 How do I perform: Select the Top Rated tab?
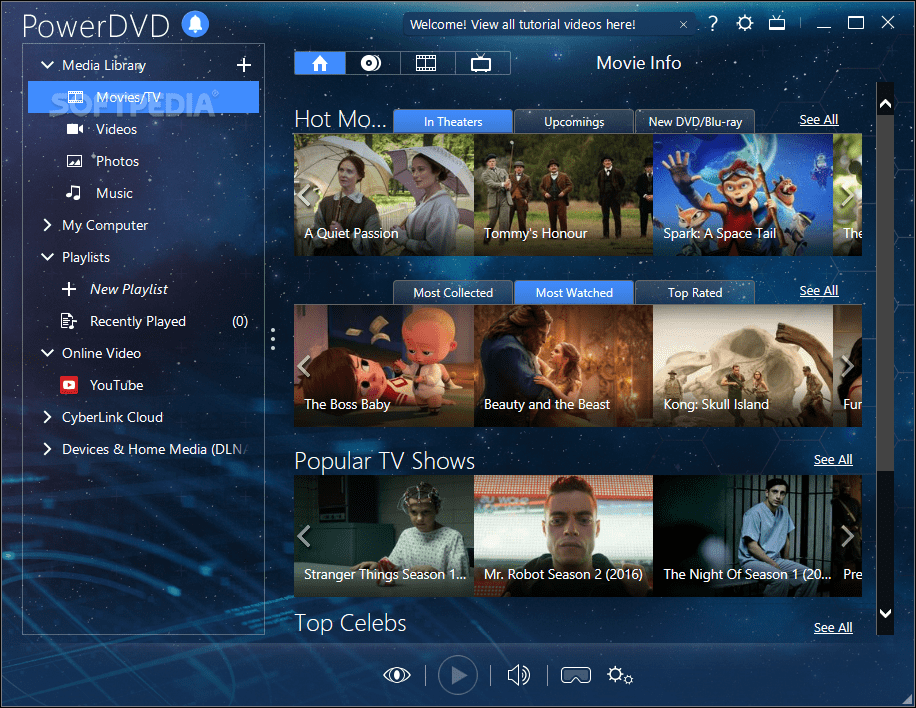[695, 293]
